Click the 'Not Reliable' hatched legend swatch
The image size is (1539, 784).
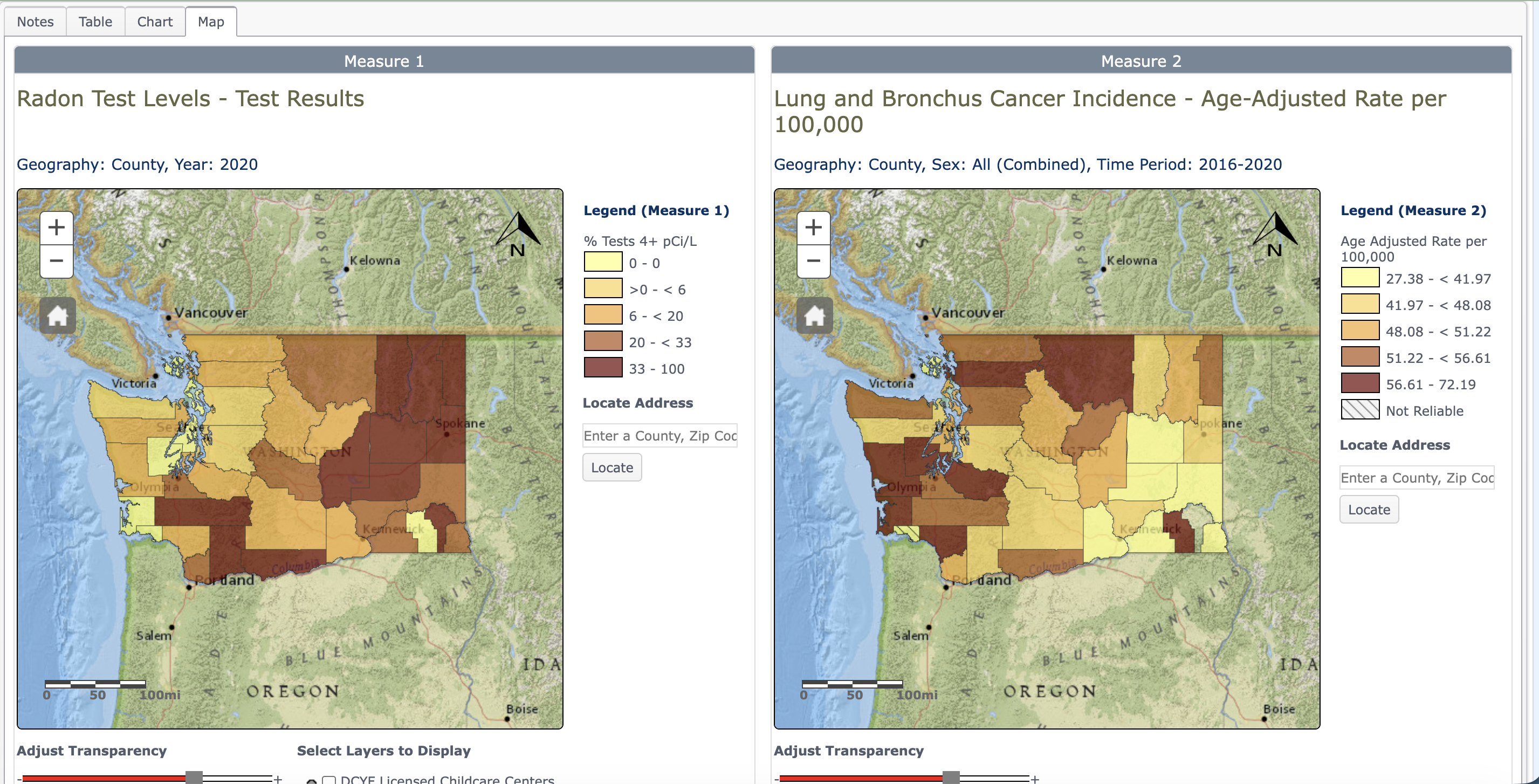coord(1361,409)
